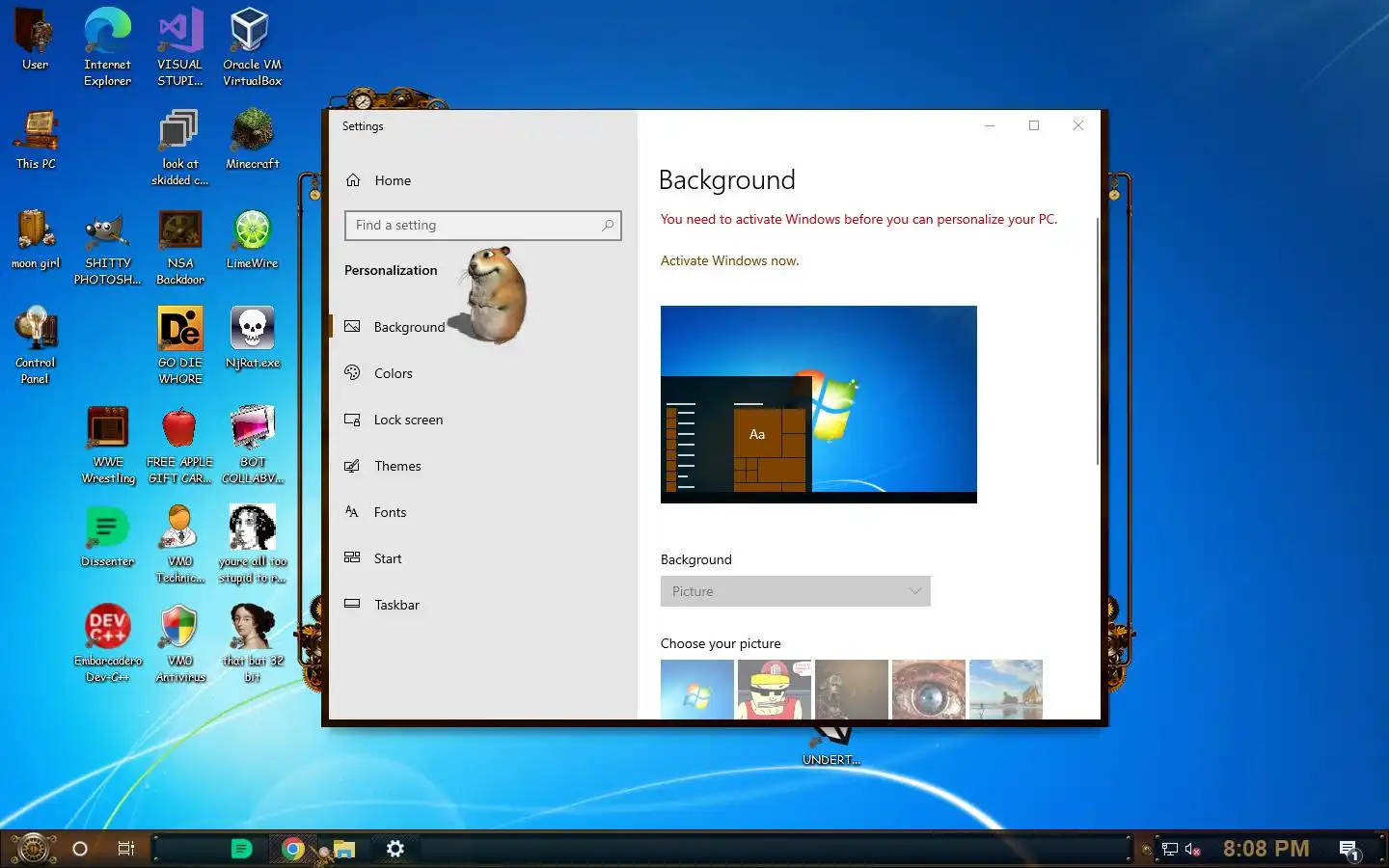Viewport: 1389px width, 868px height.
Task: Switch to Settings gear taskbar button
Action: coord(395,849)
